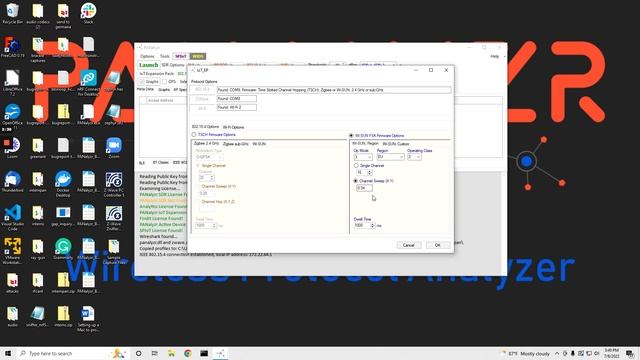Switch to the Wi-Fi Options tab
640x360 pixels.
(x=233, y=127)
